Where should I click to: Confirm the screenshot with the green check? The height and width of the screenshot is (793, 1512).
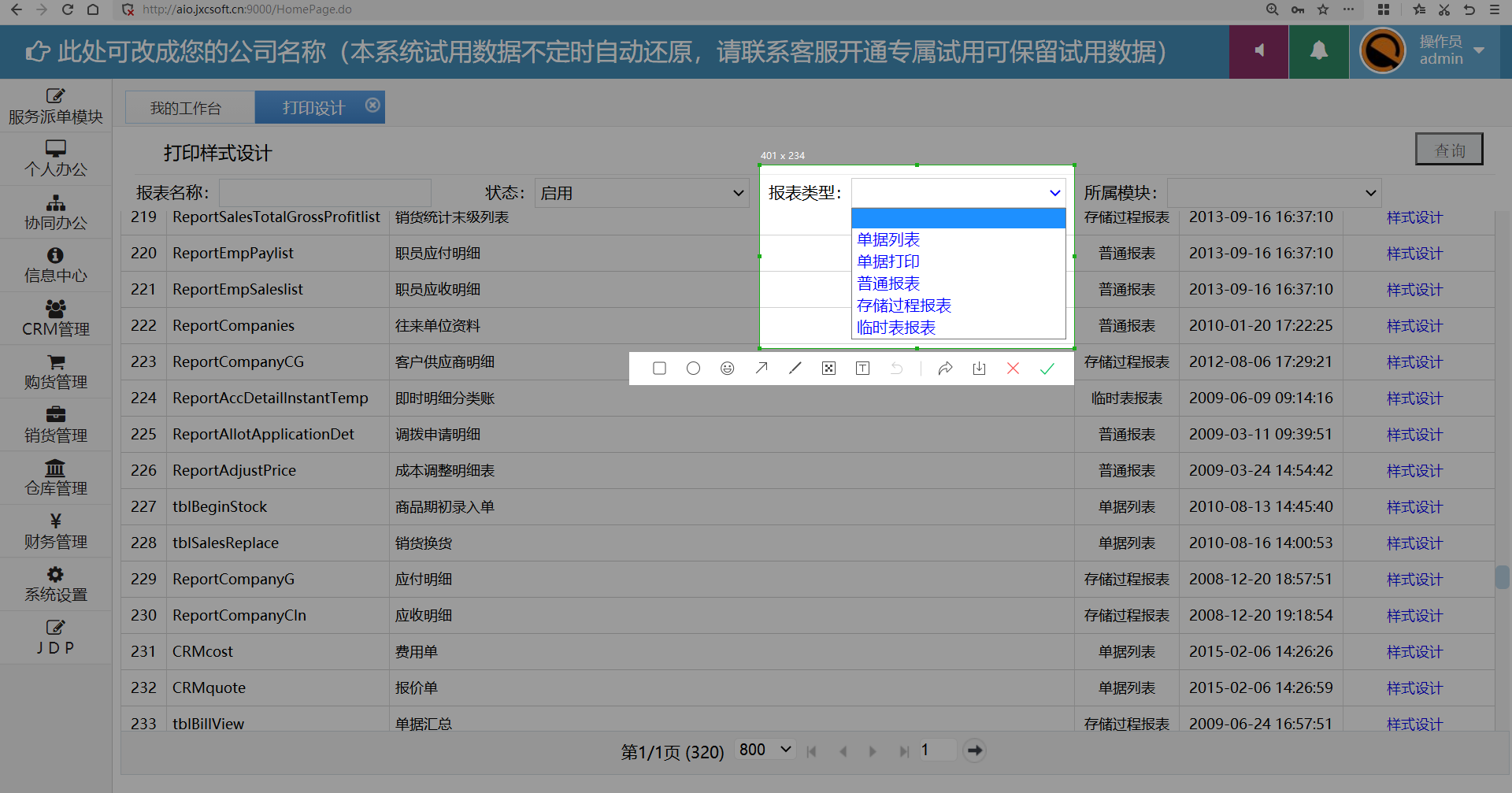click(1047, 369)
